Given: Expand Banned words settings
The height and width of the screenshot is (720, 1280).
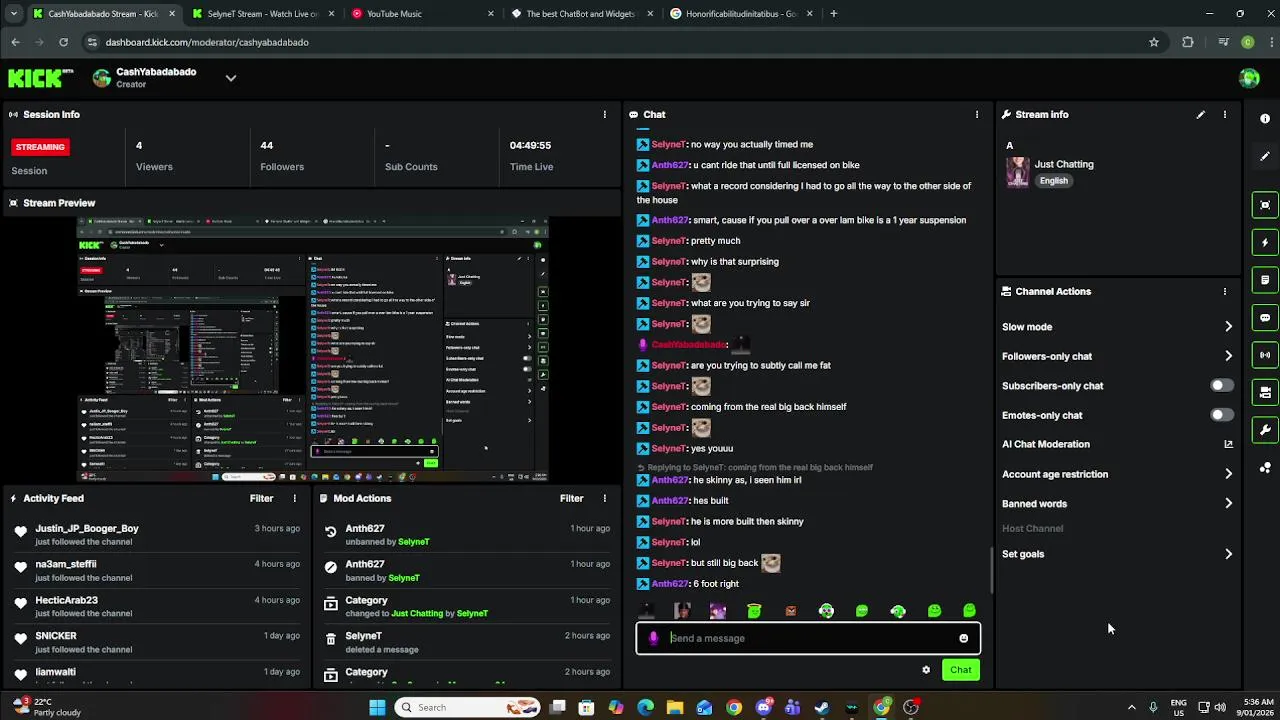Looking at the screenshot, I should tap(1228, 504).
